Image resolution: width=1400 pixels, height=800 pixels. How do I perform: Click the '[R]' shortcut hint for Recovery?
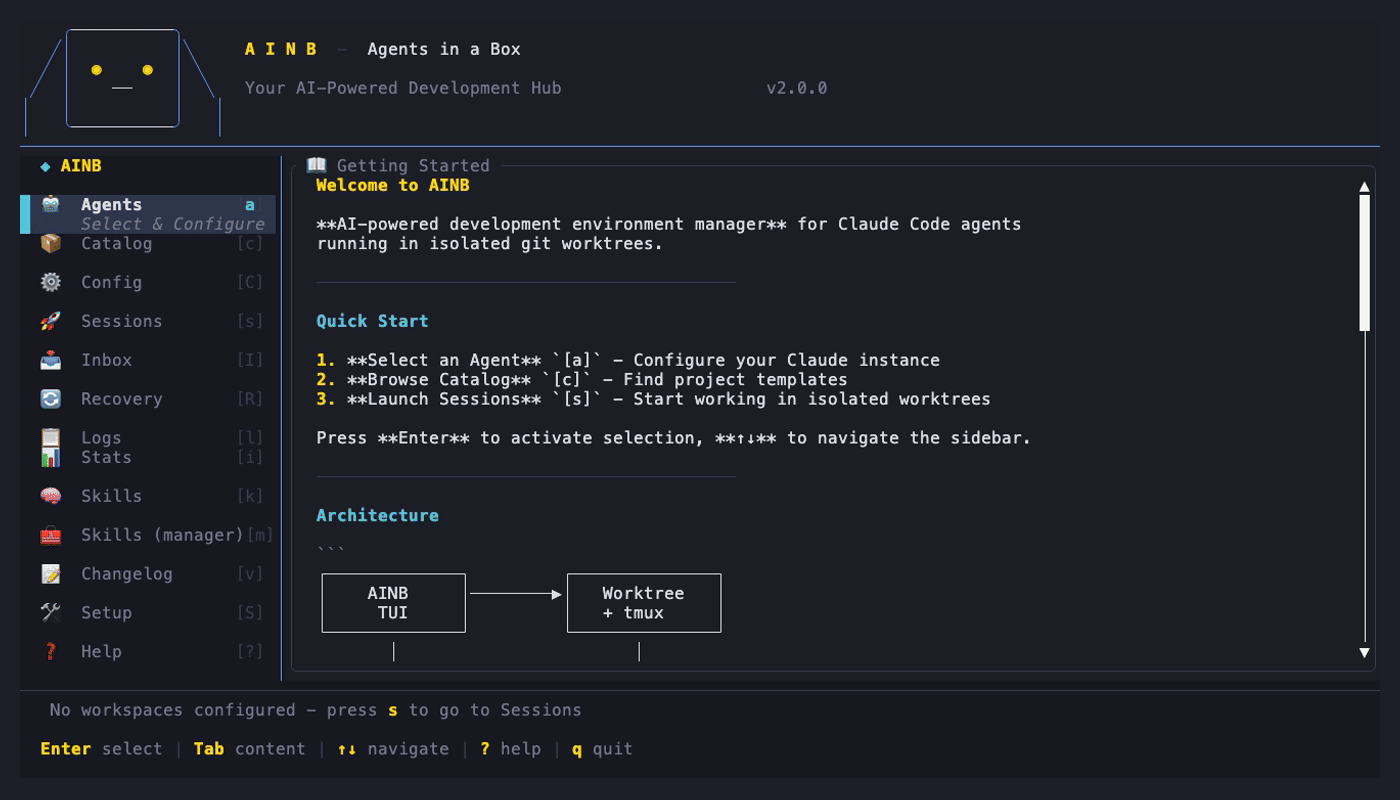pyautogui.click(x=250, y=399)
